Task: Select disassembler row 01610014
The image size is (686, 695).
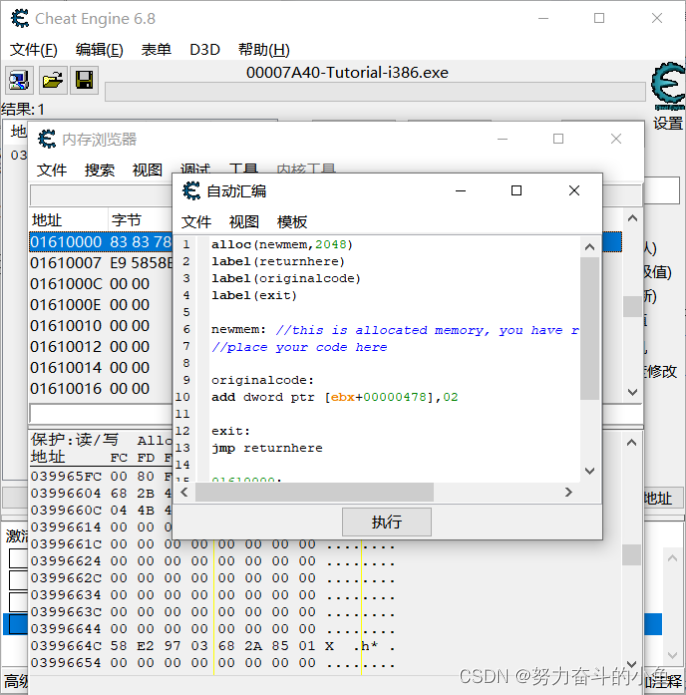Action: [101, 367]
